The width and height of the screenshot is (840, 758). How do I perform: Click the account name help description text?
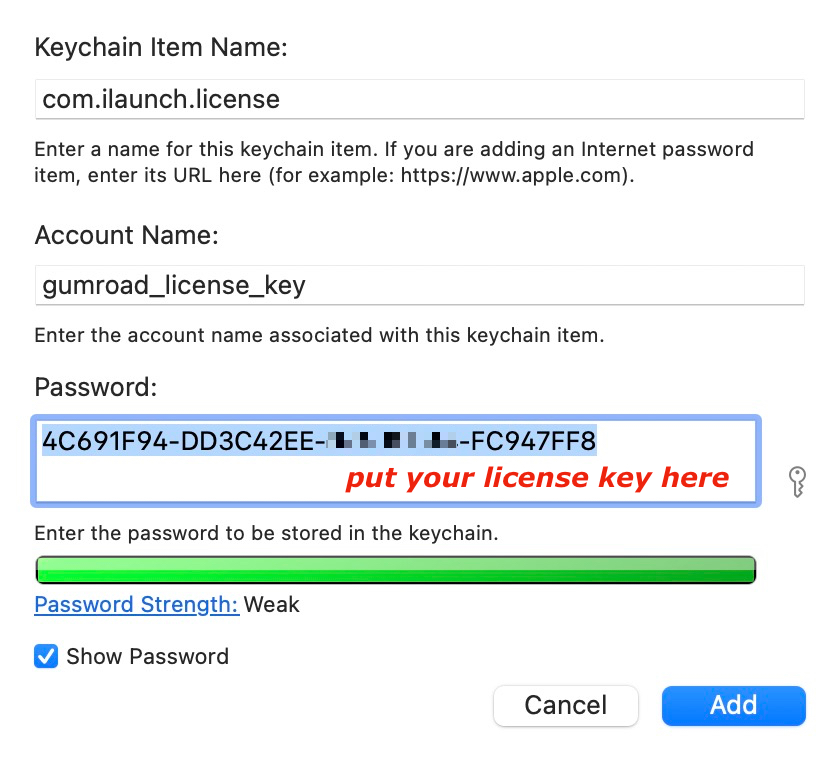(319, 335)
